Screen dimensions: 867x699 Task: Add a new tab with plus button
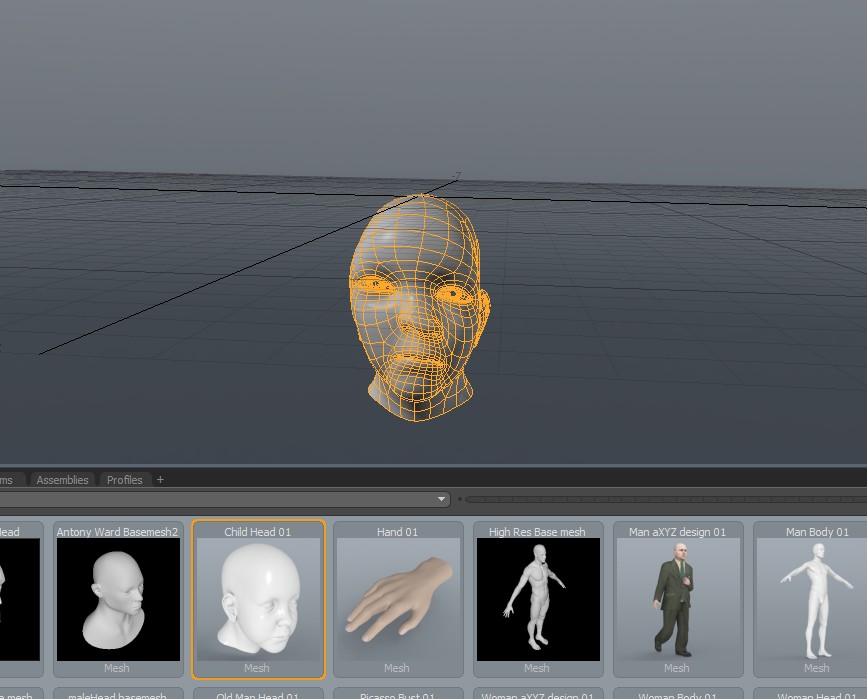160,480
